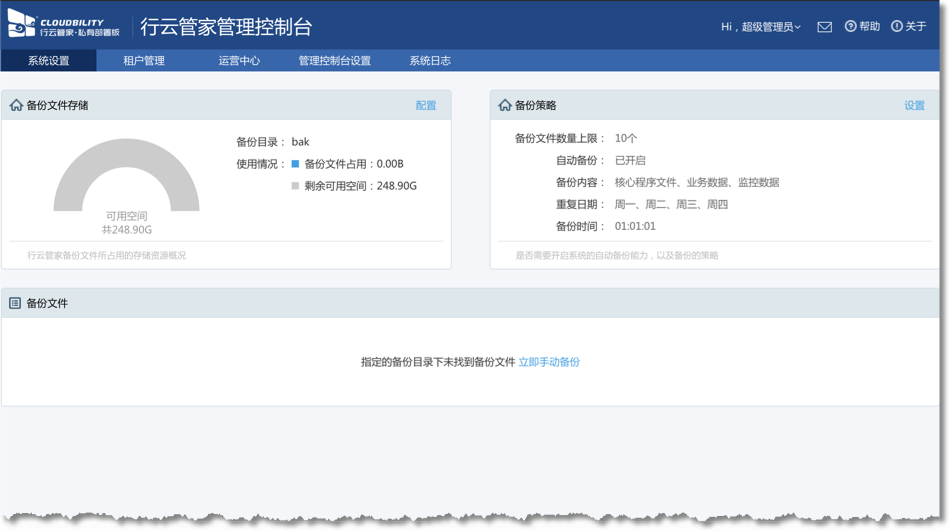Click the gray storage gauge chart
Viewport: 950px width, 532px height.
tap(127, 165)
